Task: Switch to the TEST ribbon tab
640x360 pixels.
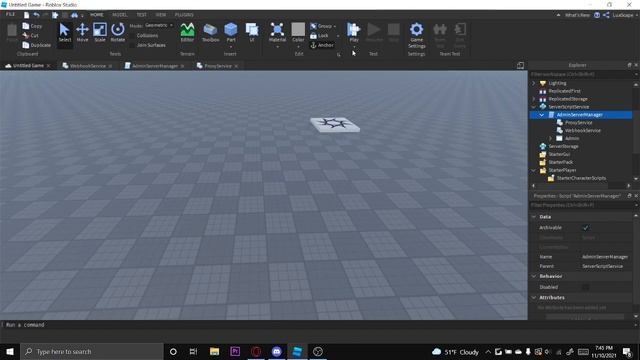Action: coord(142,15)
